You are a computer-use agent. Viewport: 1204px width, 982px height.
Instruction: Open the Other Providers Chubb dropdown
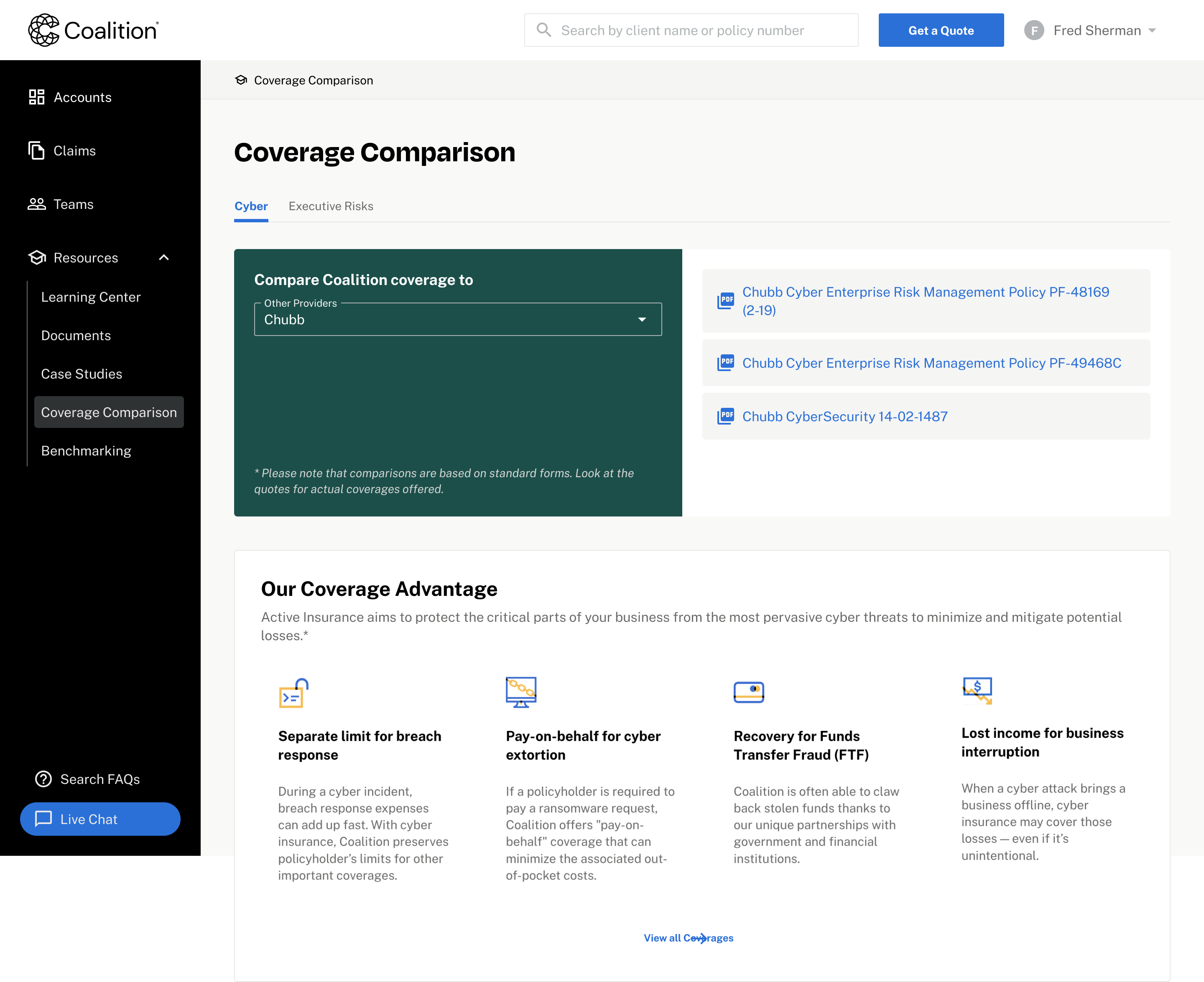(x=458, y=320)
